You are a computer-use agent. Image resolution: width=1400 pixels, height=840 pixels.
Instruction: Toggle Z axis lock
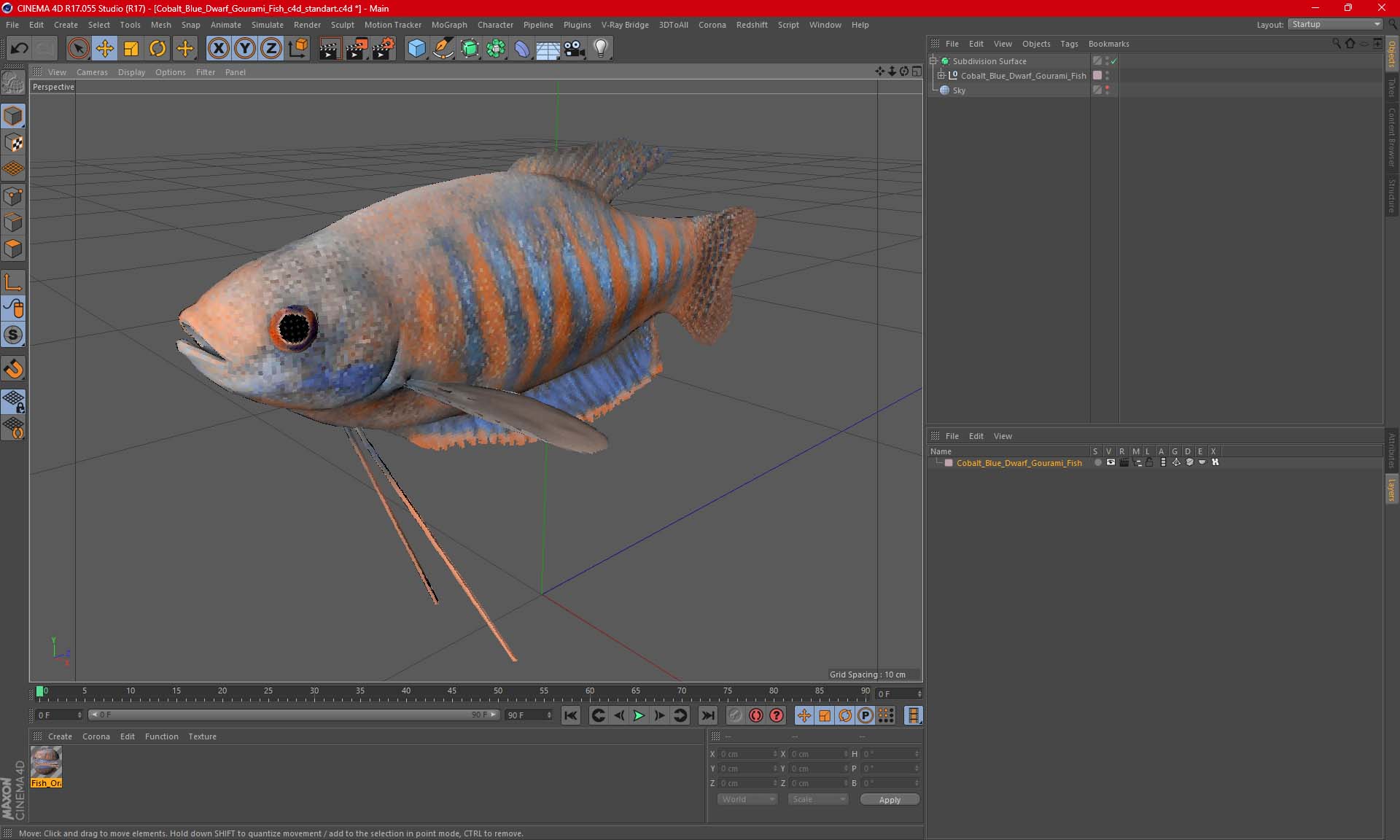(271, 49)
